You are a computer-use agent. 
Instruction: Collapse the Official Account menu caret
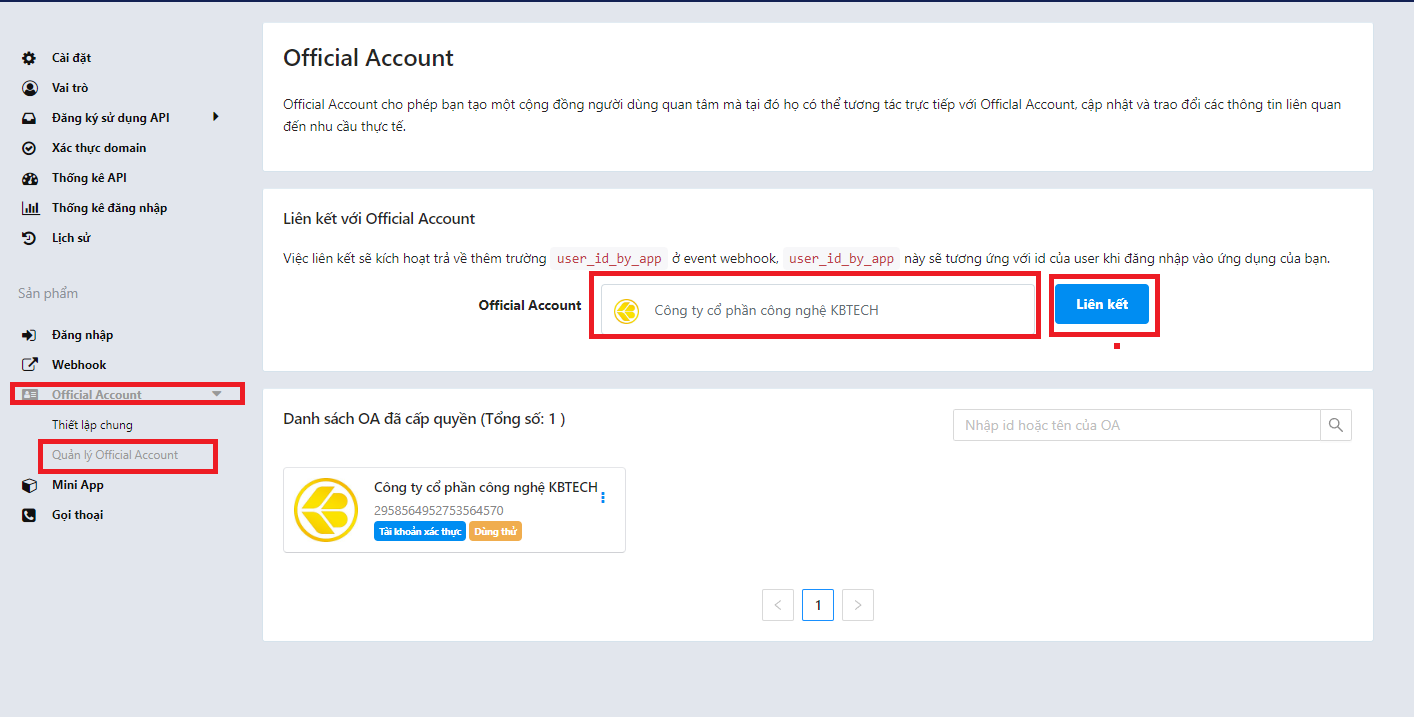(217, 394)
